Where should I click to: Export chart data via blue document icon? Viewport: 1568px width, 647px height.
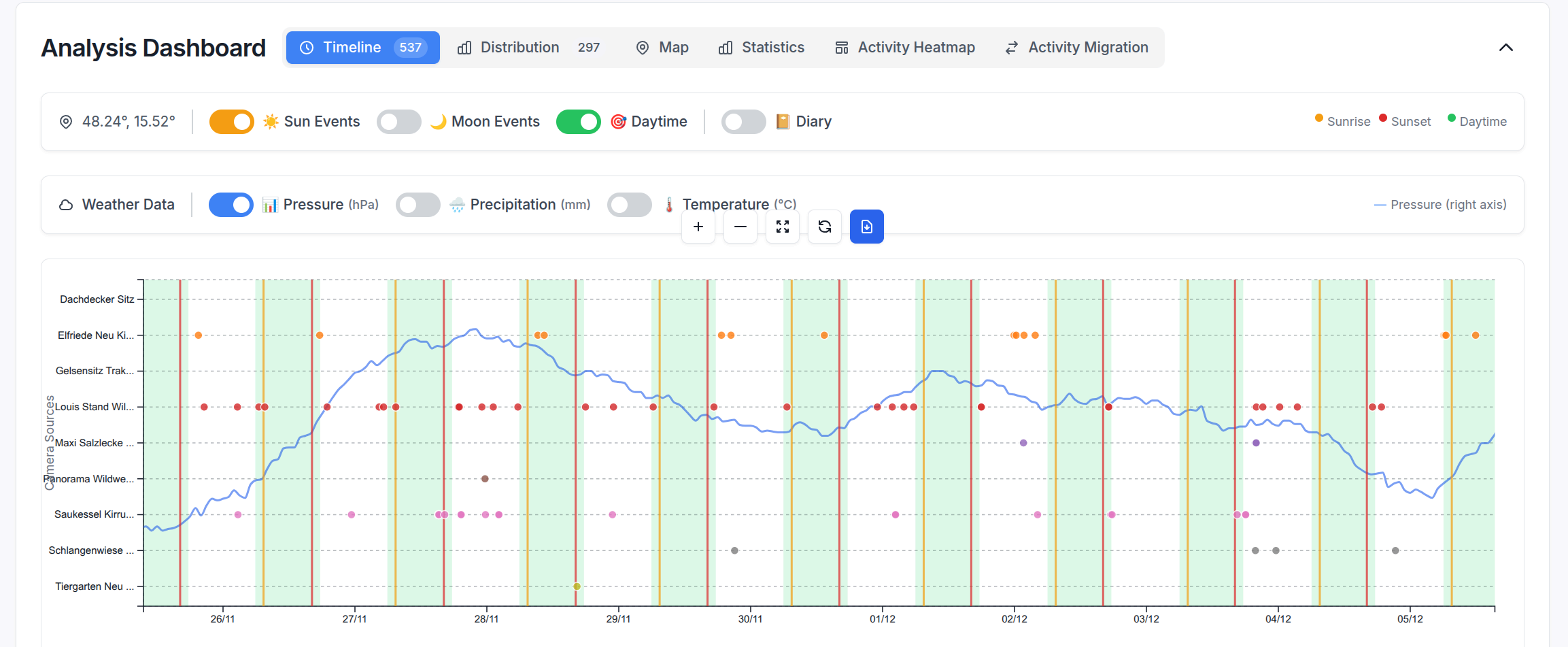click(867, 227)
